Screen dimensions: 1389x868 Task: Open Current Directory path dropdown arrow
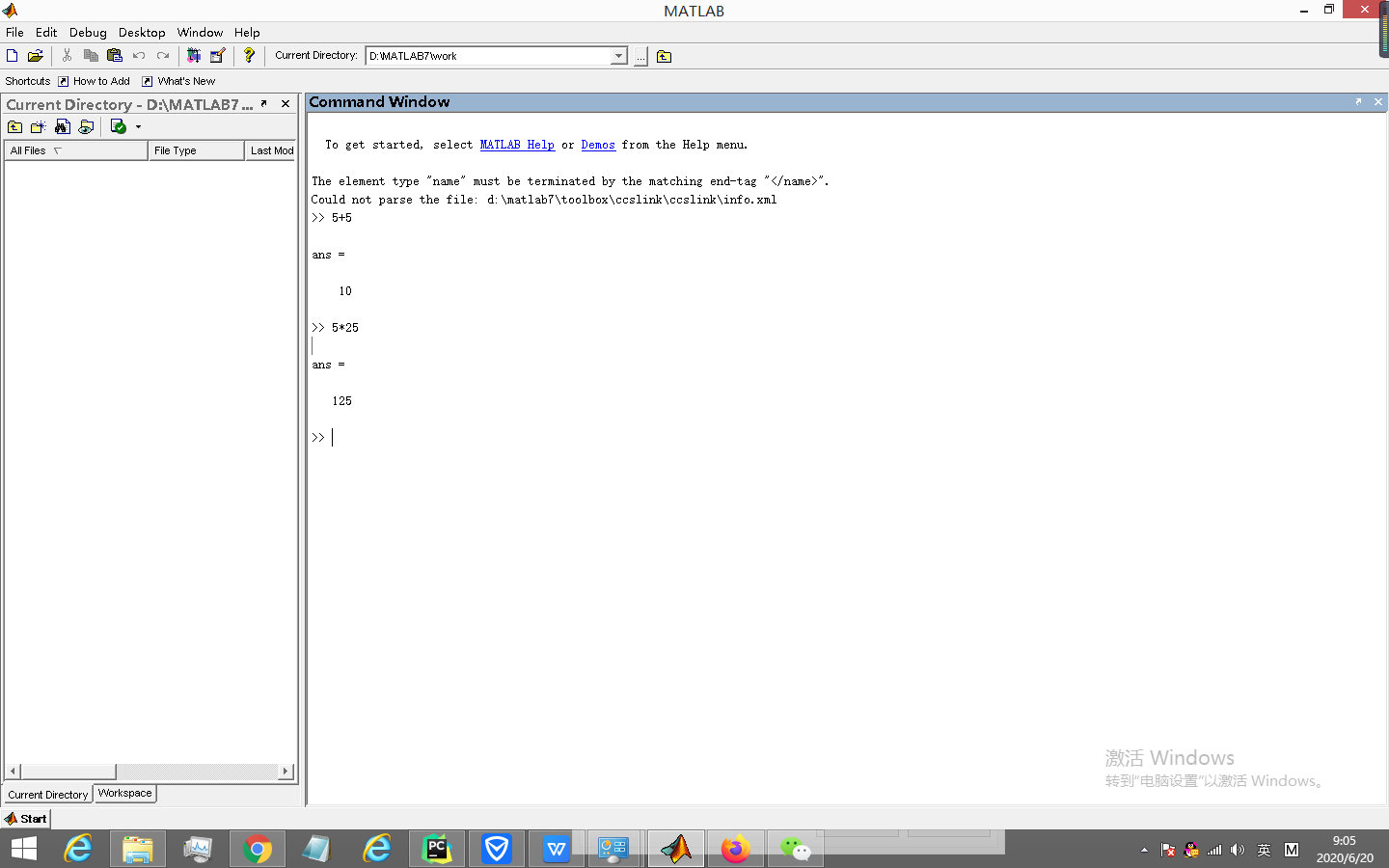tap(618, 56)
